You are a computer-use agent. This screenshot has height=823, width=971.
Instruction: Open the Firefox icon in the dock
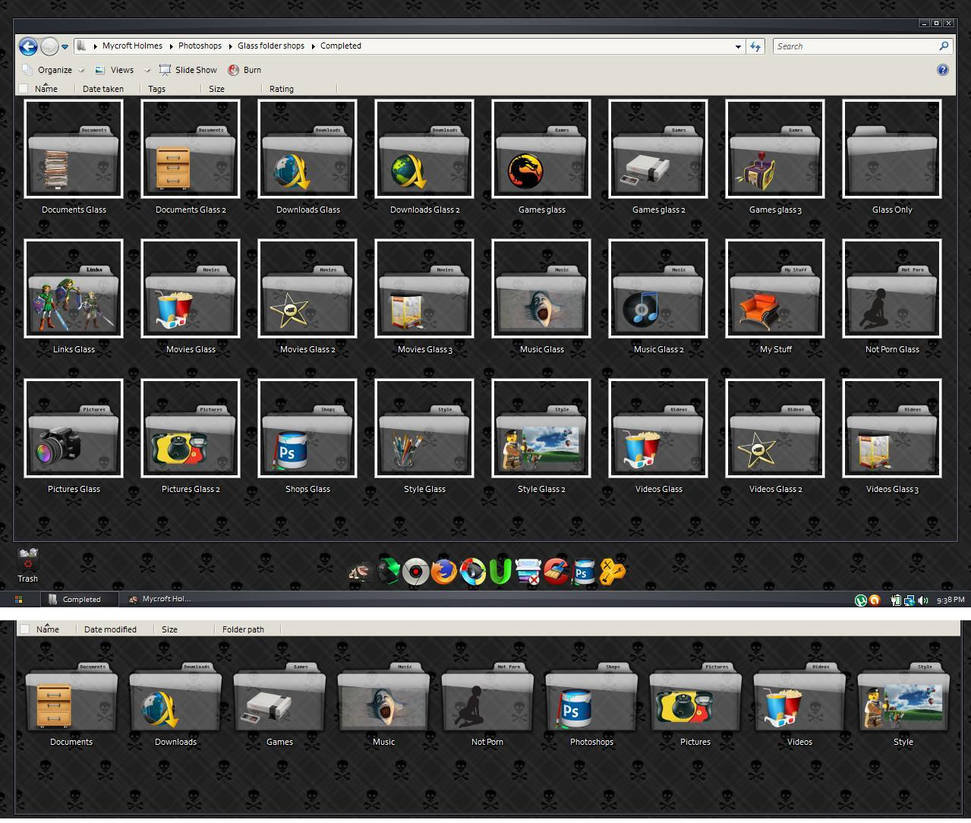(x=443, y=572)
